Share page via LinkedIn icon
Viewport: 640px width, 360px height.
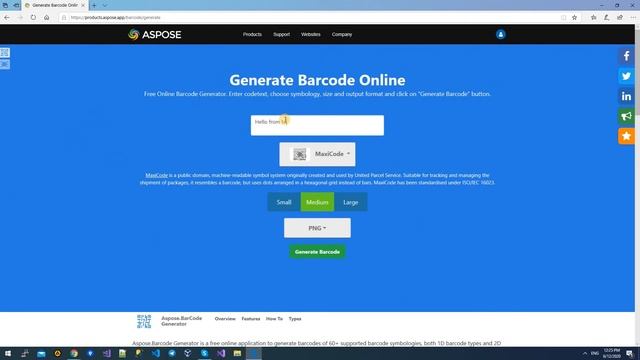coord(626,96)
